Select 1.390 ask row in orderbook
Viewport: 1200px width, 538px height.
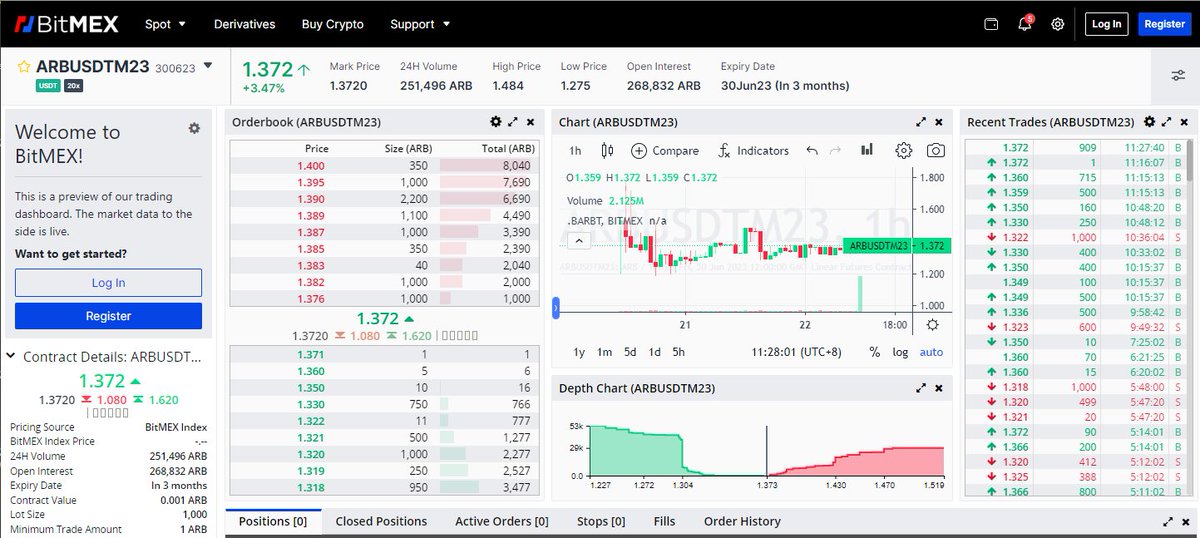[386, 199]
